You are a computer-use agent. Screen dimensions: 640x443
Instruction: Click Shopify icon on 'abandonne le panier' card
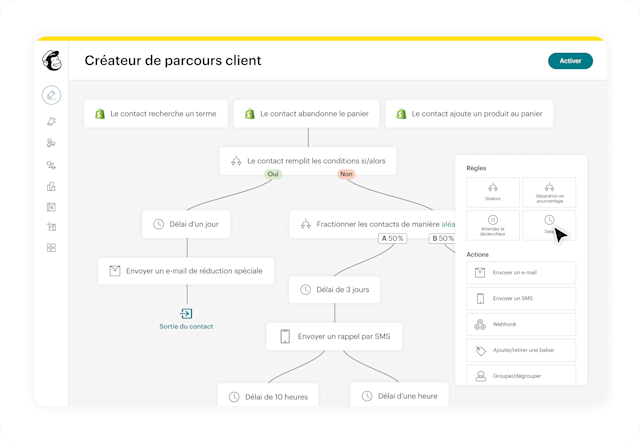[x=250, y=114]
